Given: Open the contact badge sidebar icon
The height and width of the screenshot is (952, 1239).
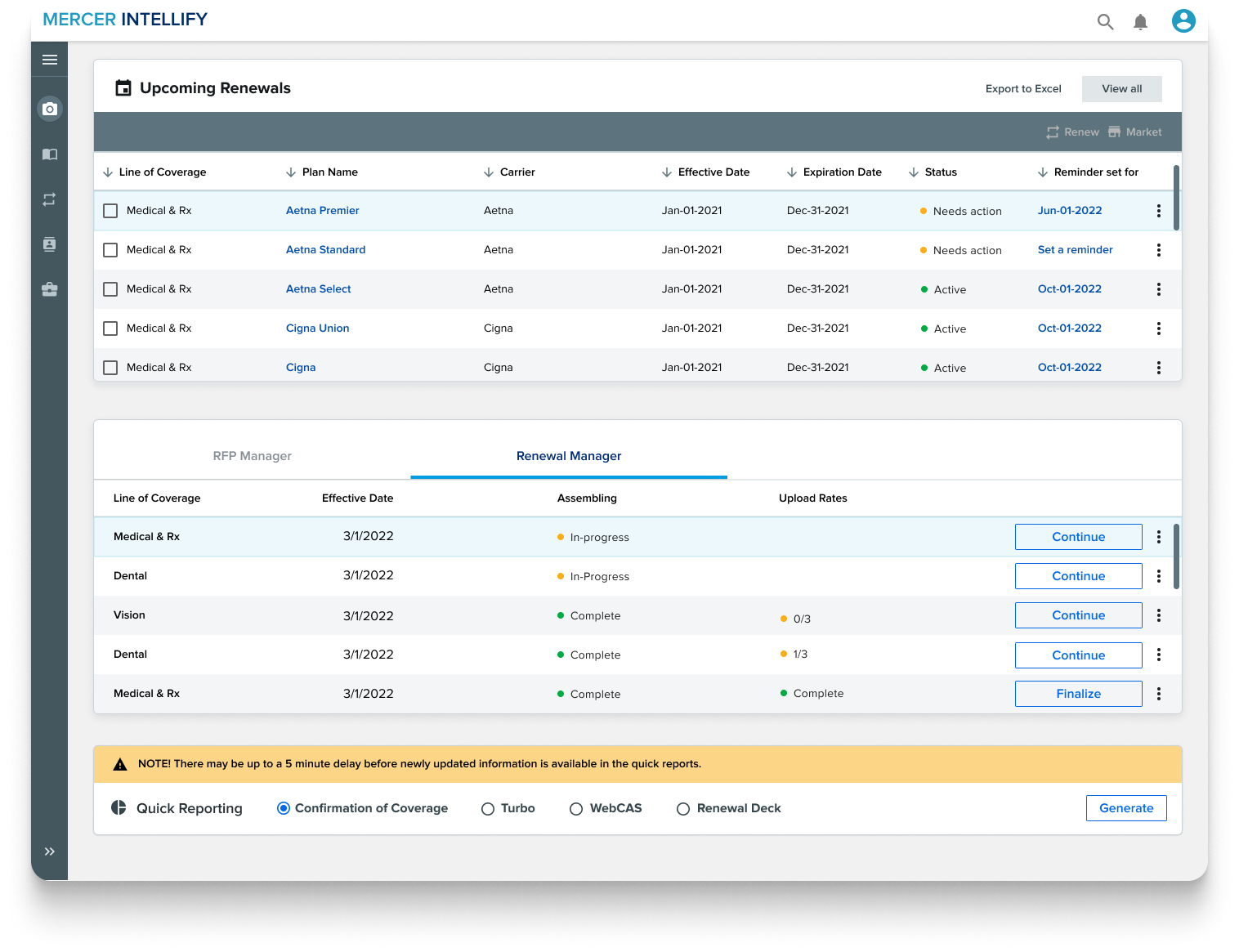Looking at the screenshot, I should (x=50, y=244).
